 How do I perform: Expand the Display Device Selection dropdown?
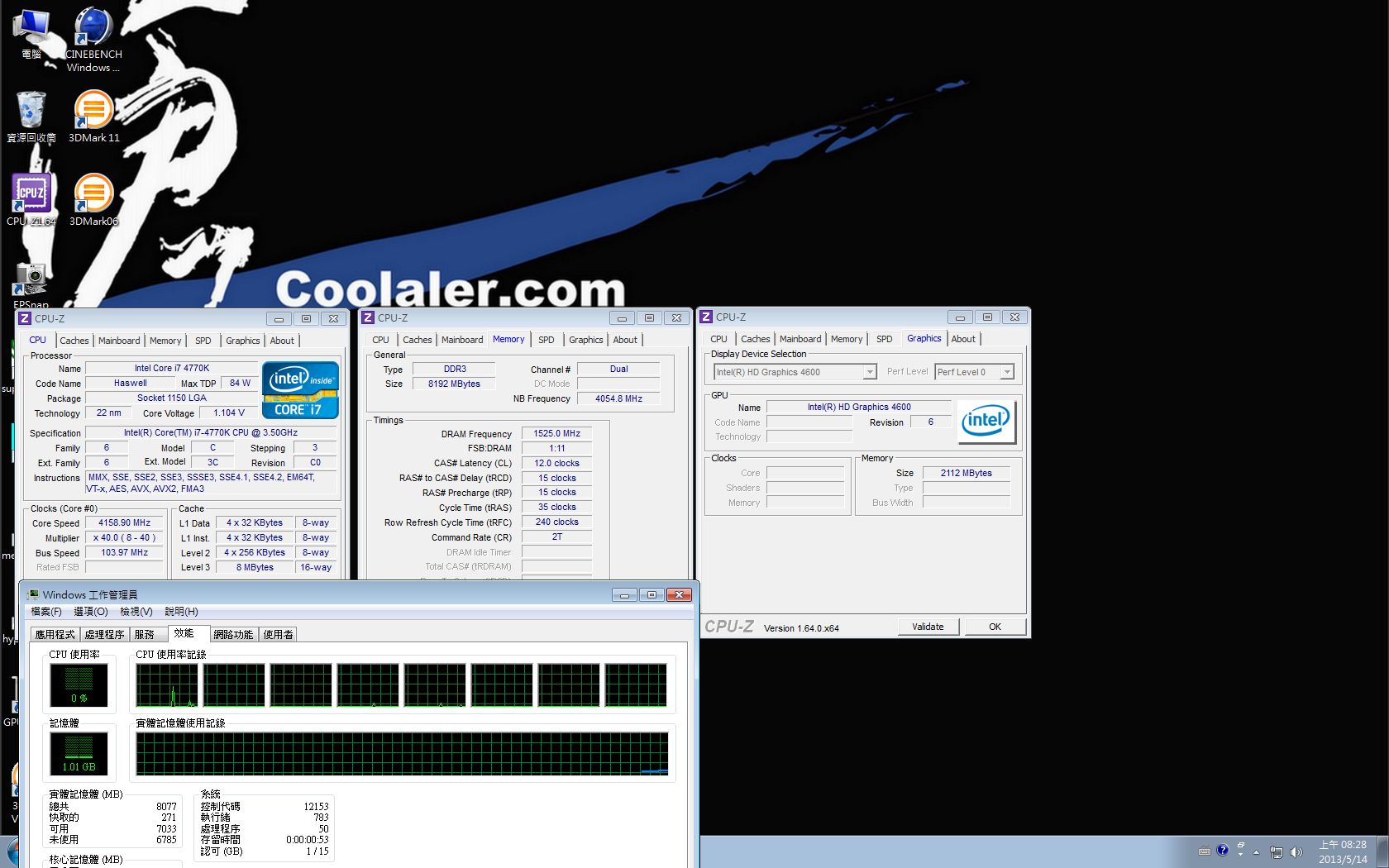click(869, 373)
